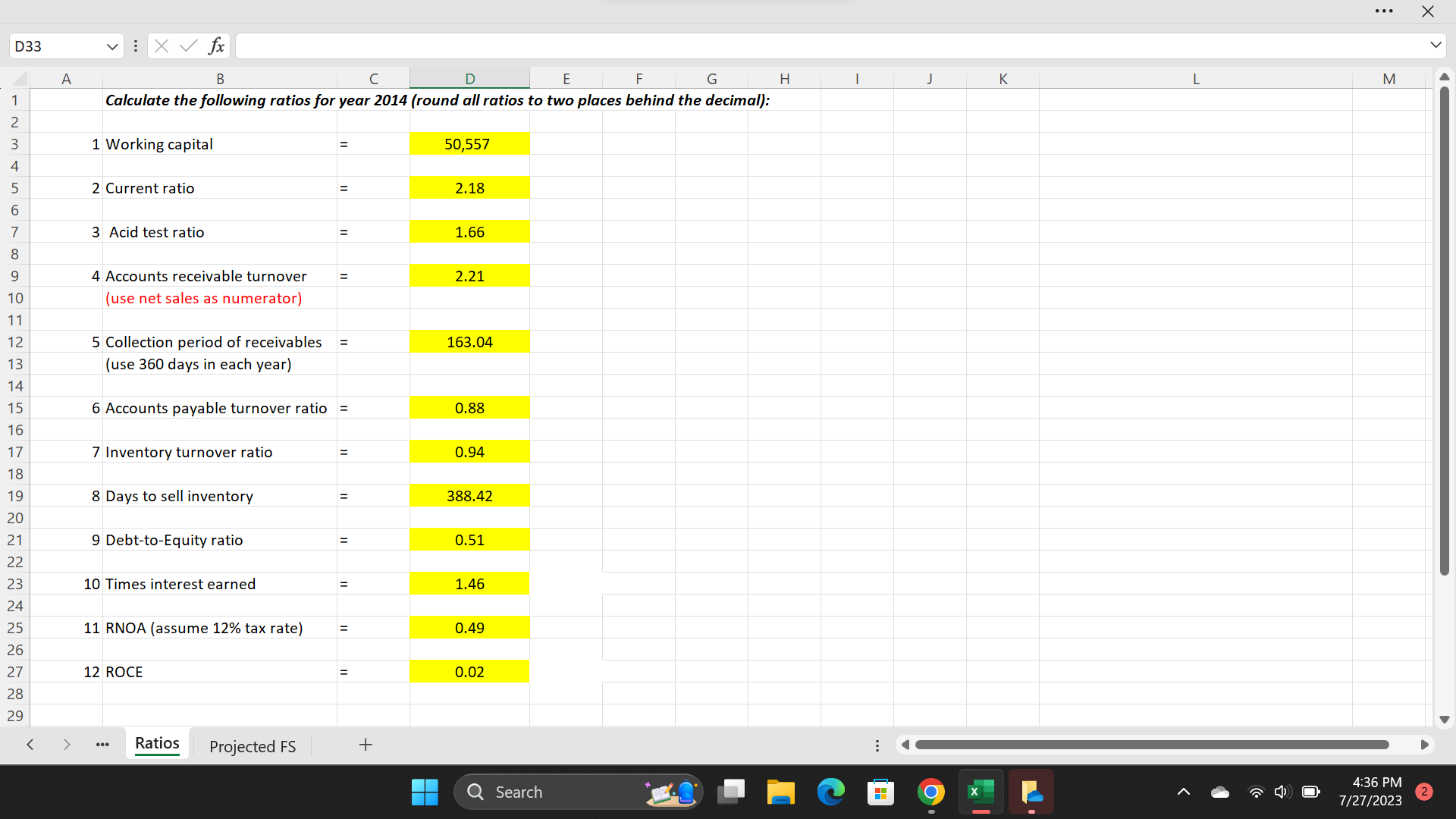
Task: Open the three-dot menu at top right
Action: pos(1384,11)
